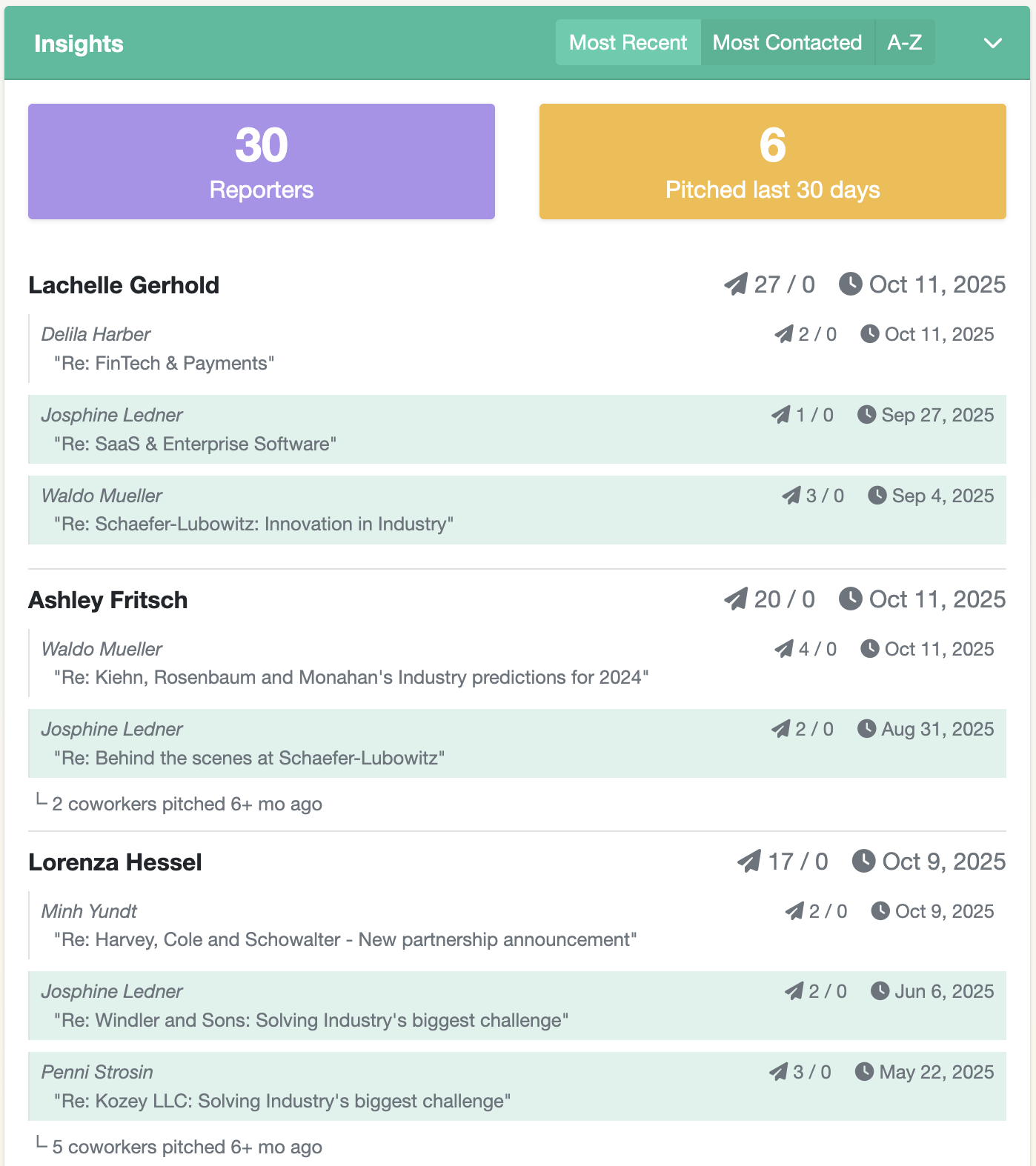Click the clock icon in Lorenza Hessel's row
The image size is (1036, 1166).
(x=863, y=862)
